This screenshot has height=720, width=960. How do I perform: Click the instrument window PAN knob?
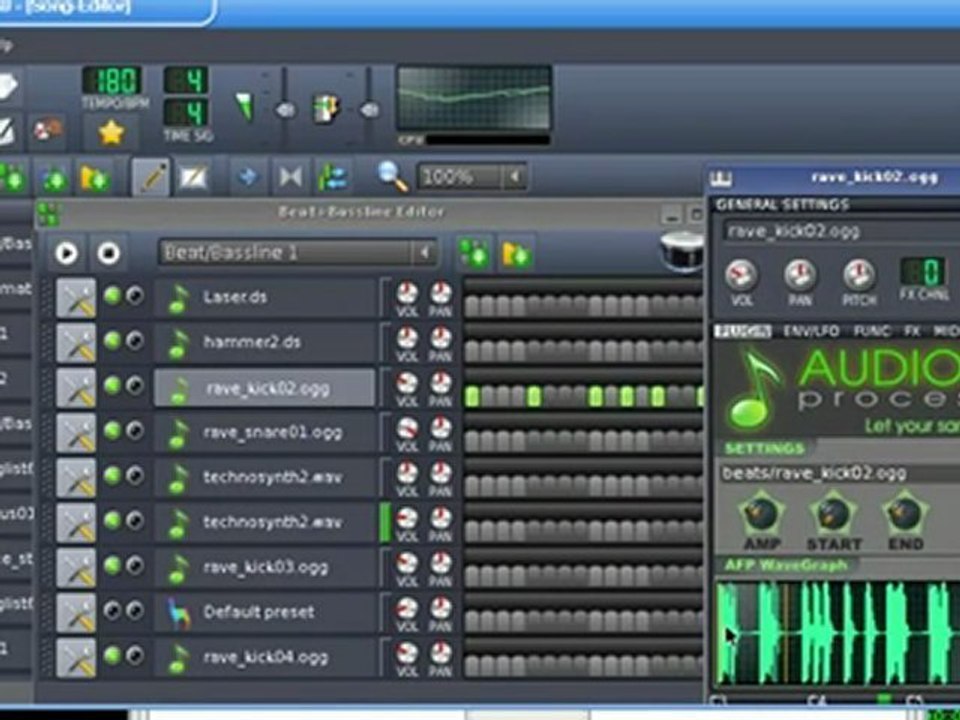[800, 275]
